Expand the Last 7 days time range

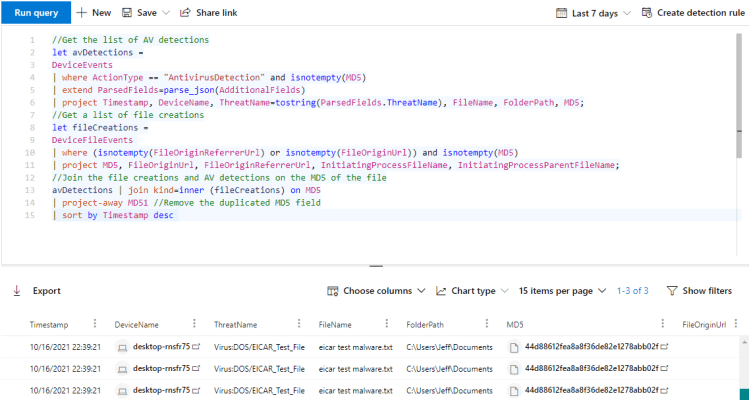(595, 13)
